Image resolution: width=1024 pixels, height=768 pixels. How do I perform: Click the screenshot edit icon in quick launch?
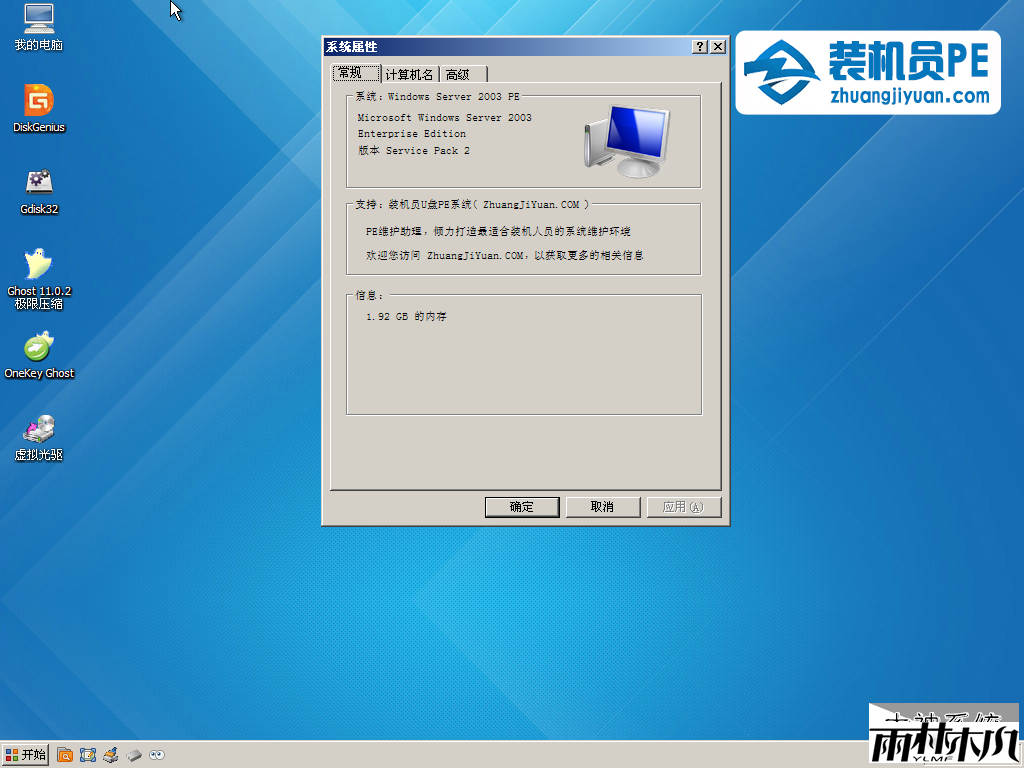click(88, 755)
